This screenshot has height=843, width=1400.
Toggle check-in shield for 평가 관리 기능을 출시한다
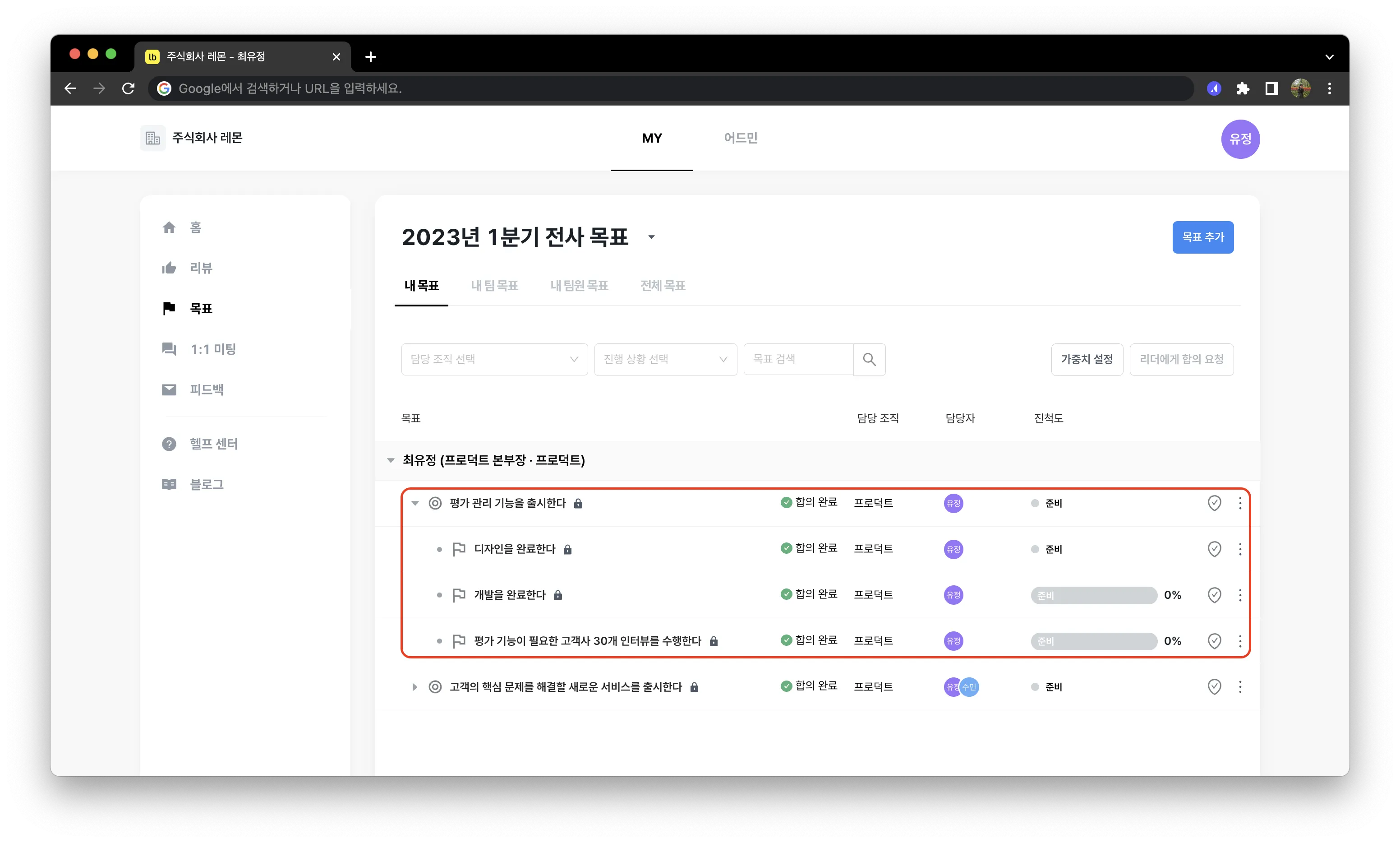[x=1214, y=503]
